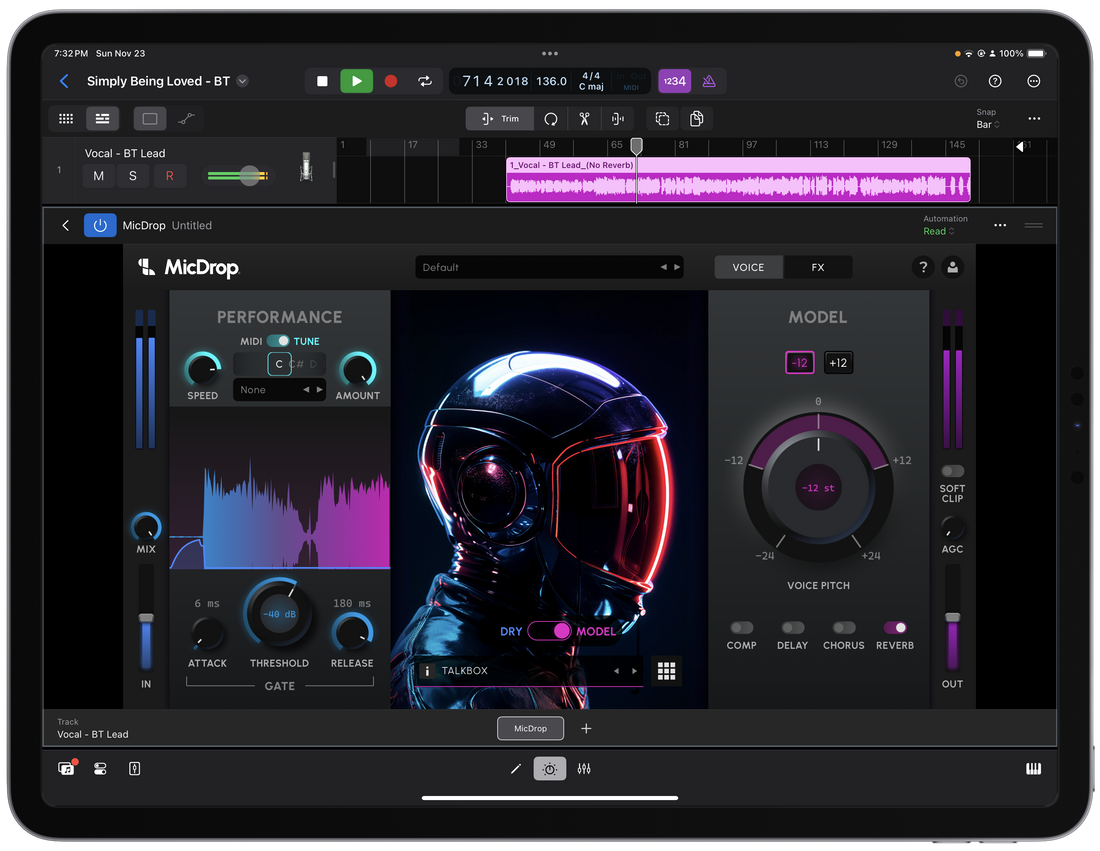Image resolution: width=1100 pixels, height=851 pixels.
Task: Switch to the FX tab in MicDrop
Action: coord(818,267)
